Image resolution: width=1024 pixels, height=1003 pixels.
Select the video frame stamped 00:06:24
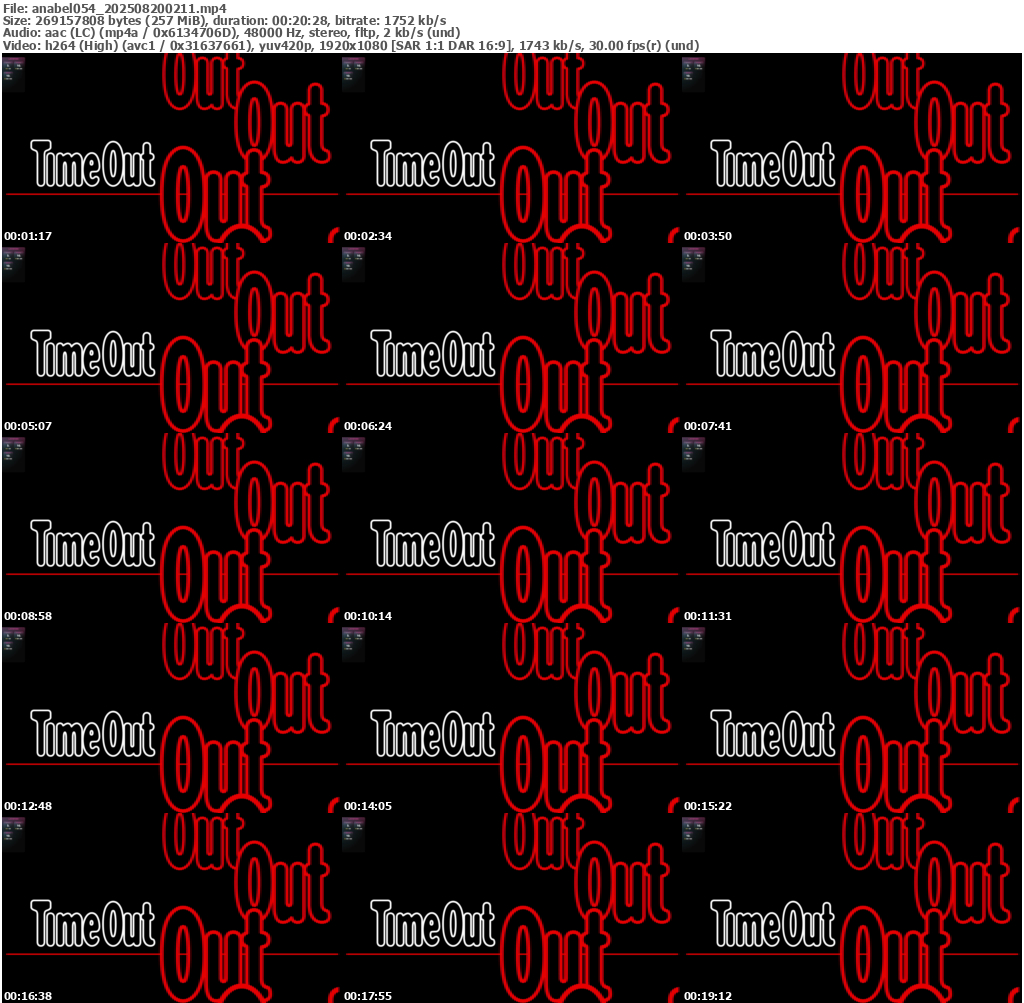[x=511, y=338]
